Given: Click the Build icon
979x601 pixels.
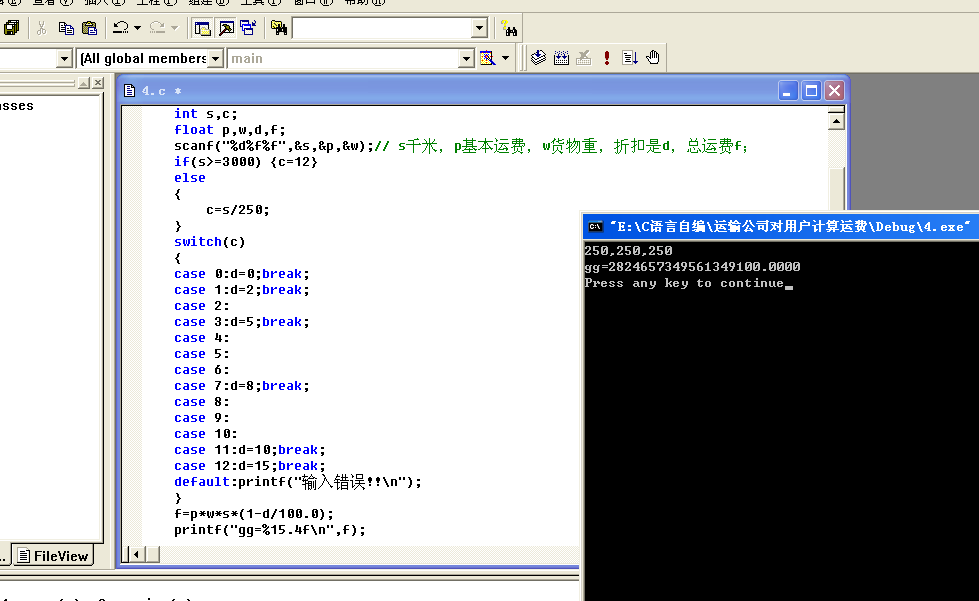Looking at the screenshot, I should 561,58.
